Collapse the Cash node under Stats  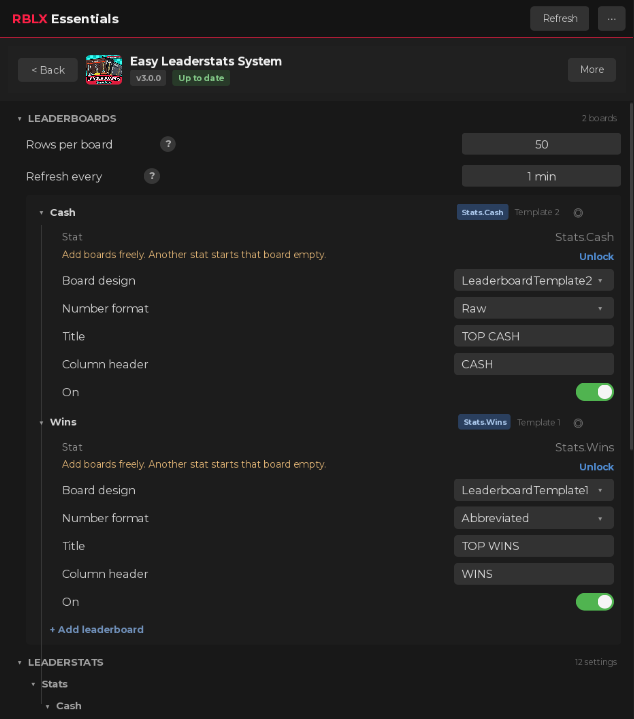click(x=48, y=706)
